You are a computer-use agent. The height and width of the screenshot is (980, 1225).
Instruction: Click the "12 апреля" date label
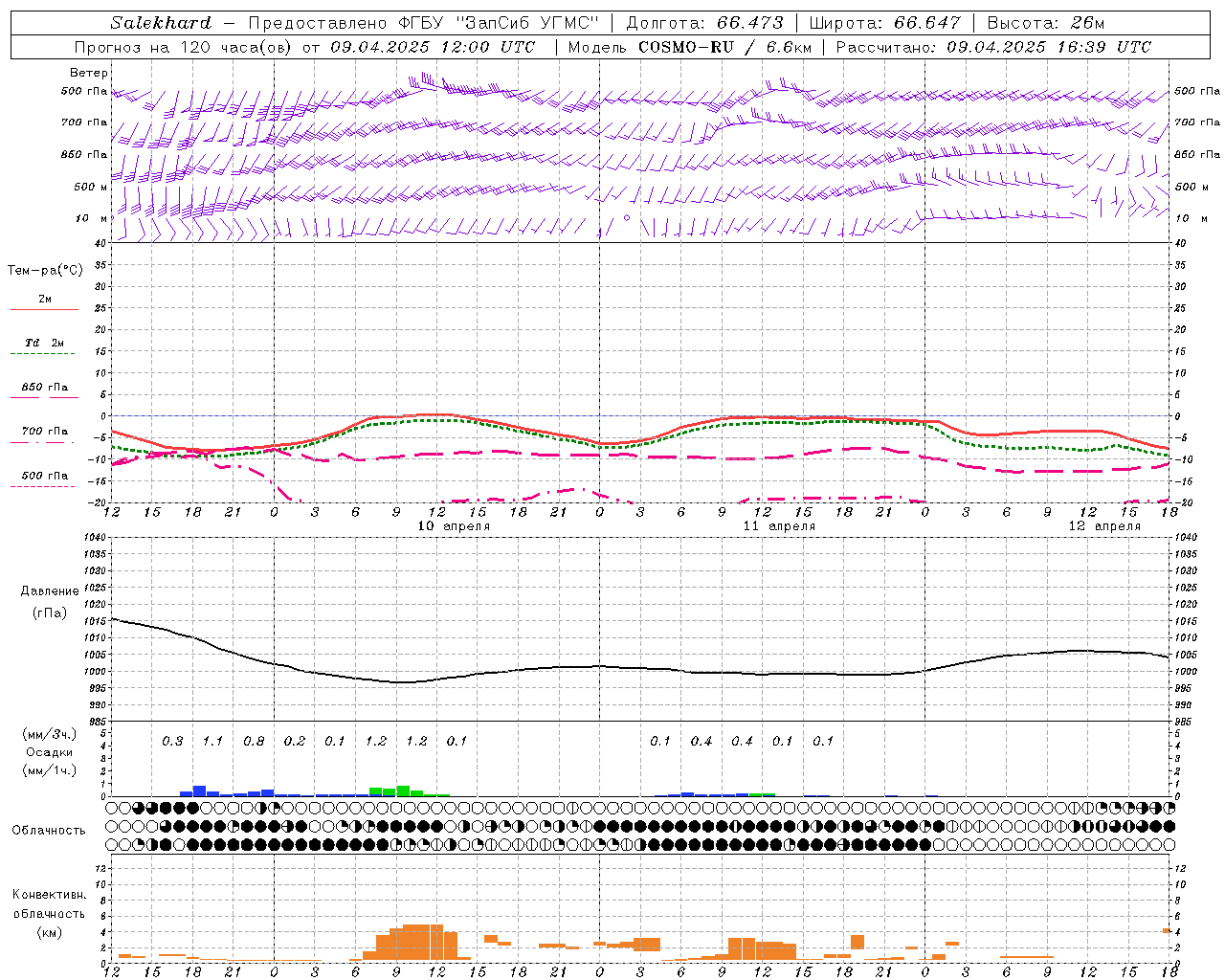(1104, 526)
